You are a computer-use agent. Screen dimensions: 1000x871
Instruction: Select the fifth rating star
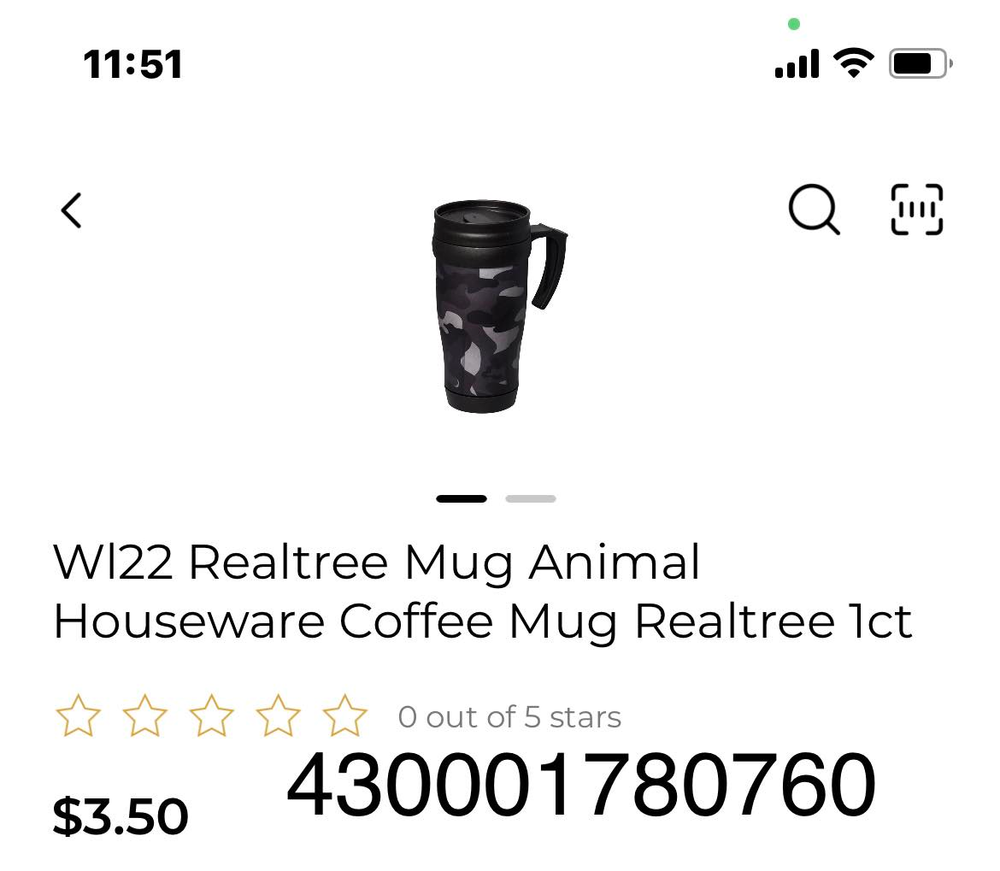coord(344,716)
